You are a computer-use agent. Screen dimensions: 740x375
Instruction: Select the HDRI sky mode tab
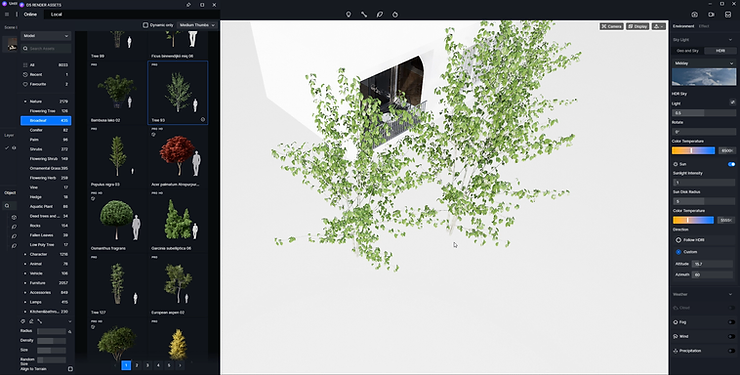point(720,50)
